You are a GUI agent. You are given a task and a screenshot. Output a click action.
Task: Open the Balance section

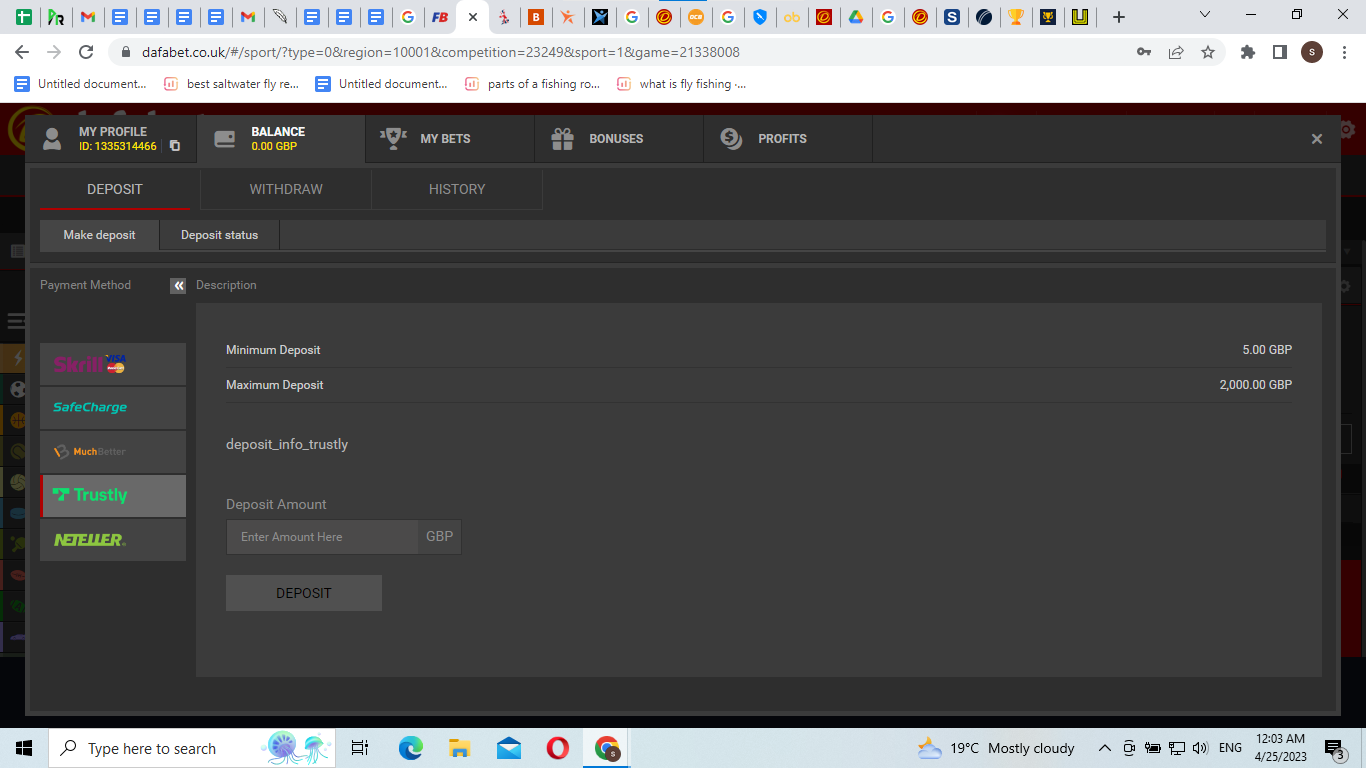coord(281,139)
